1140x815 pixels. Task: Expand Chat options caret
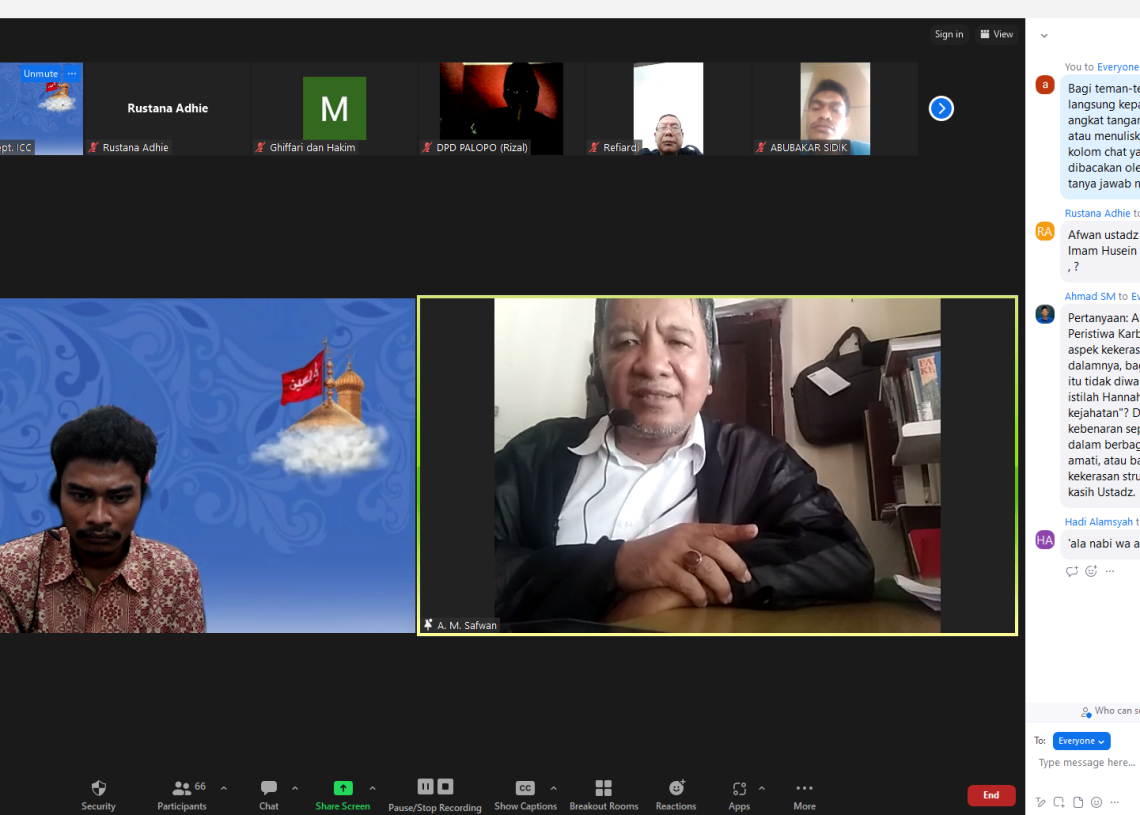294,788
